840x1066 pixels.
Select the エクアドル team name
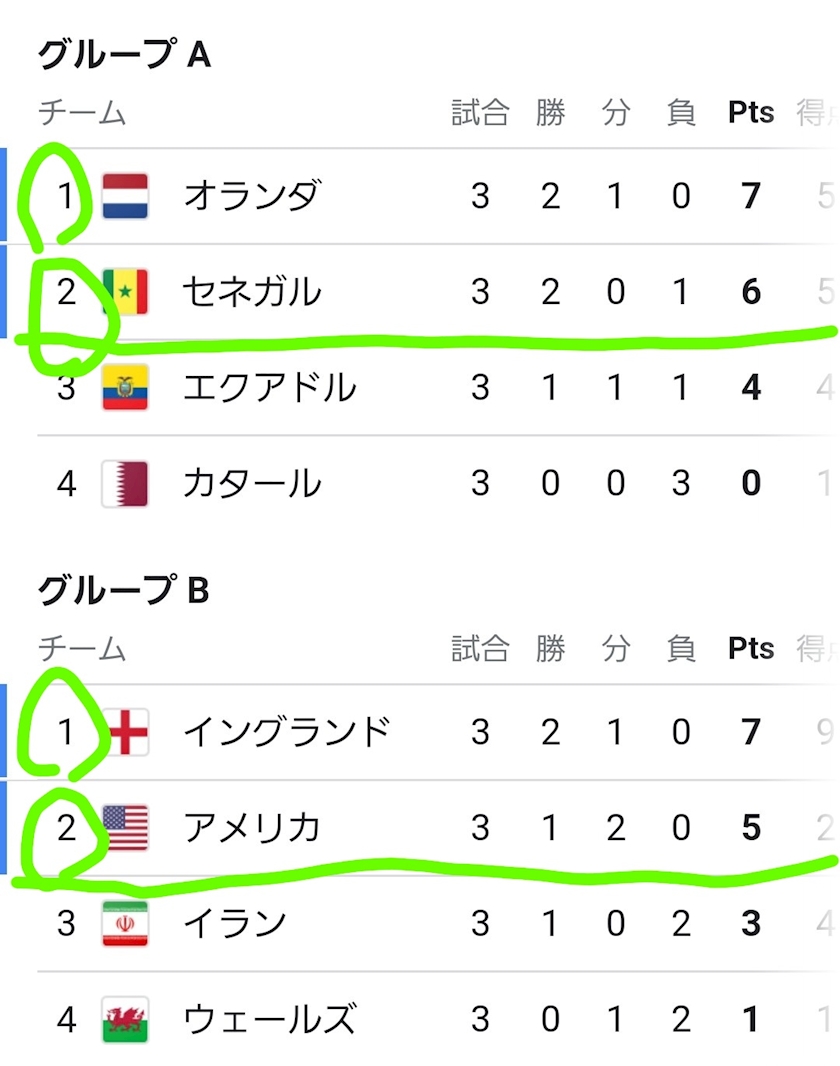[x=269, y=388]
